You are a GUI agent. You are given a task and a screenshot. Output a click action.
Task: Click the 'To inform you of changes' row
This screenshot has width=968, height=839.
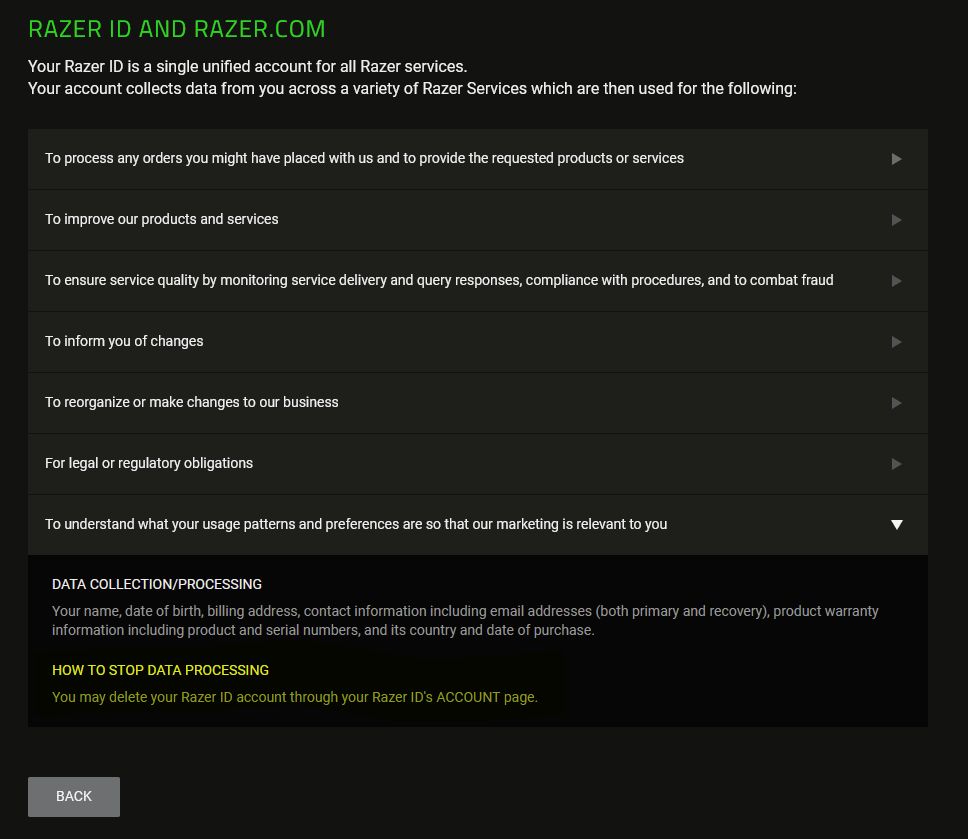[124, 341]
